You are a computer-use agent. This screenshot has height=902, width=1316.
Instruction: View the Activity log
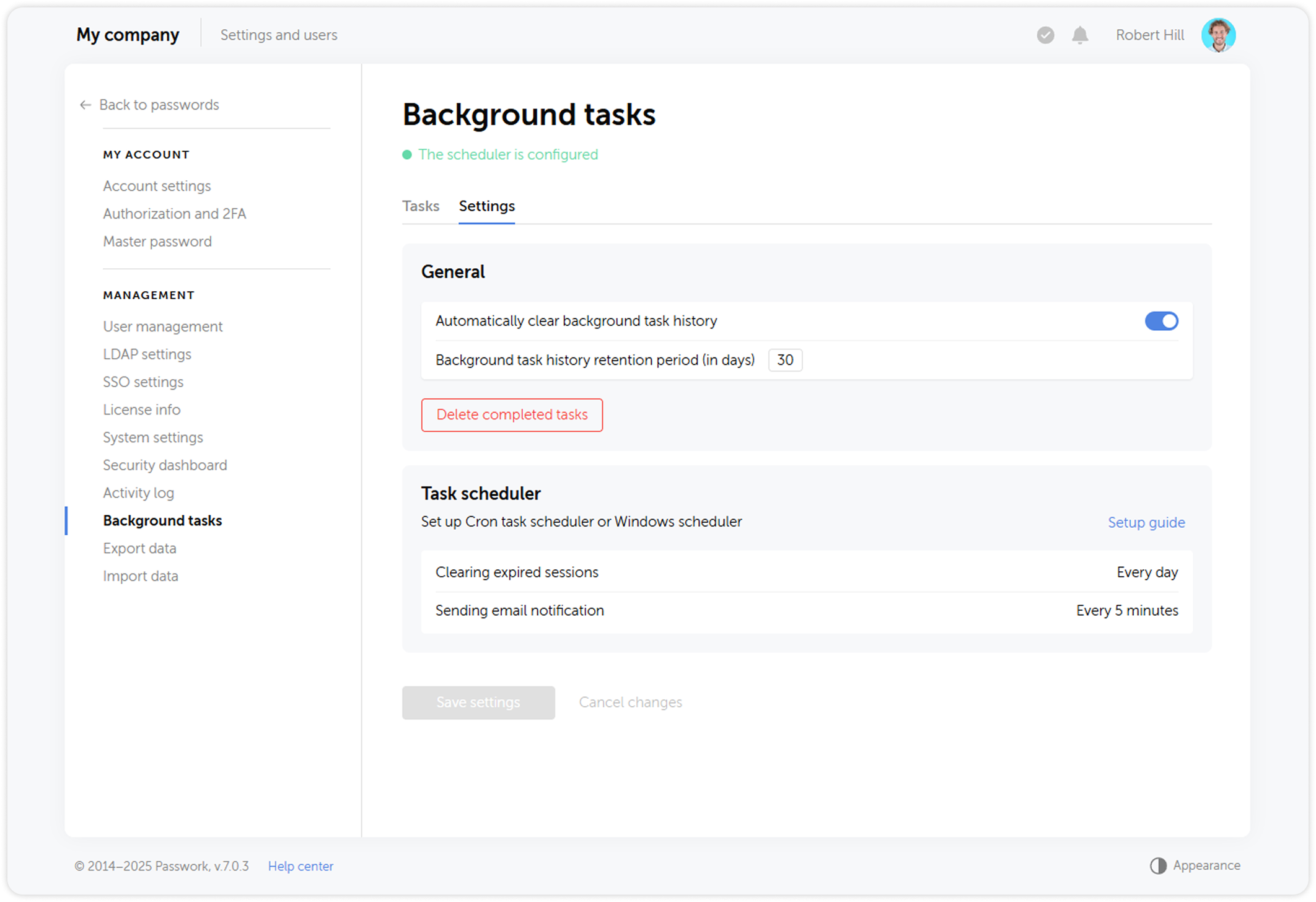138,493
